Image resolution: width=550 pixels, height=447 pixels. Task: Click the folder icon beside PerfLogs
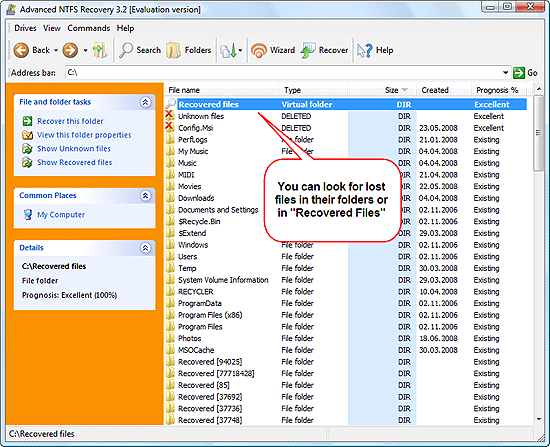170,139
